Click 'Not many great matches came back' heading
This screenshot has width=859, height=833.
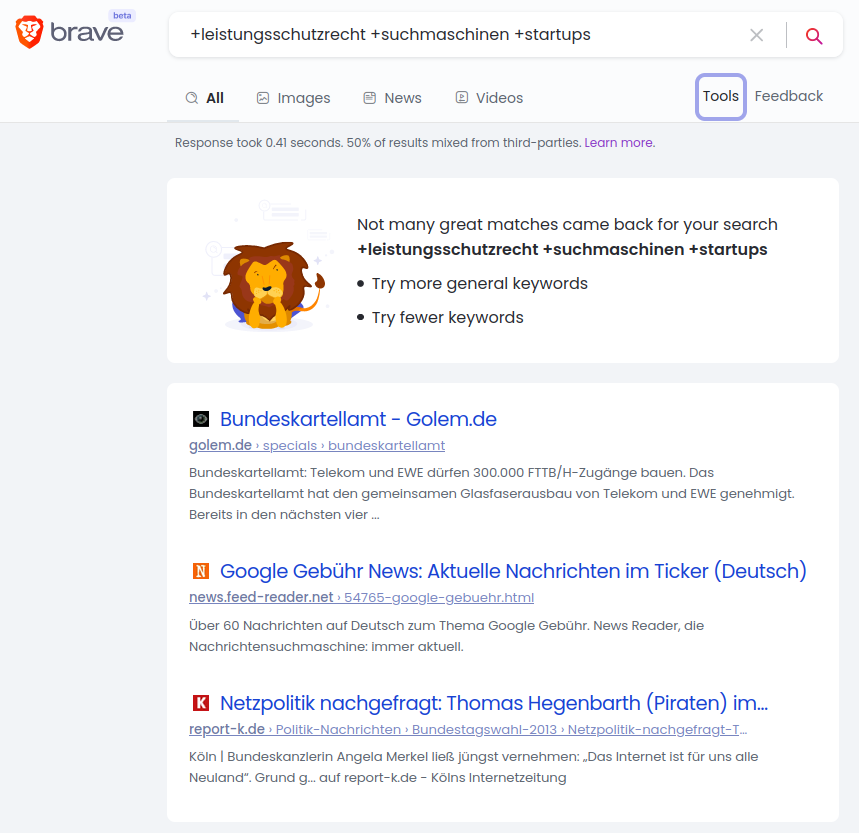click(567, 225)
